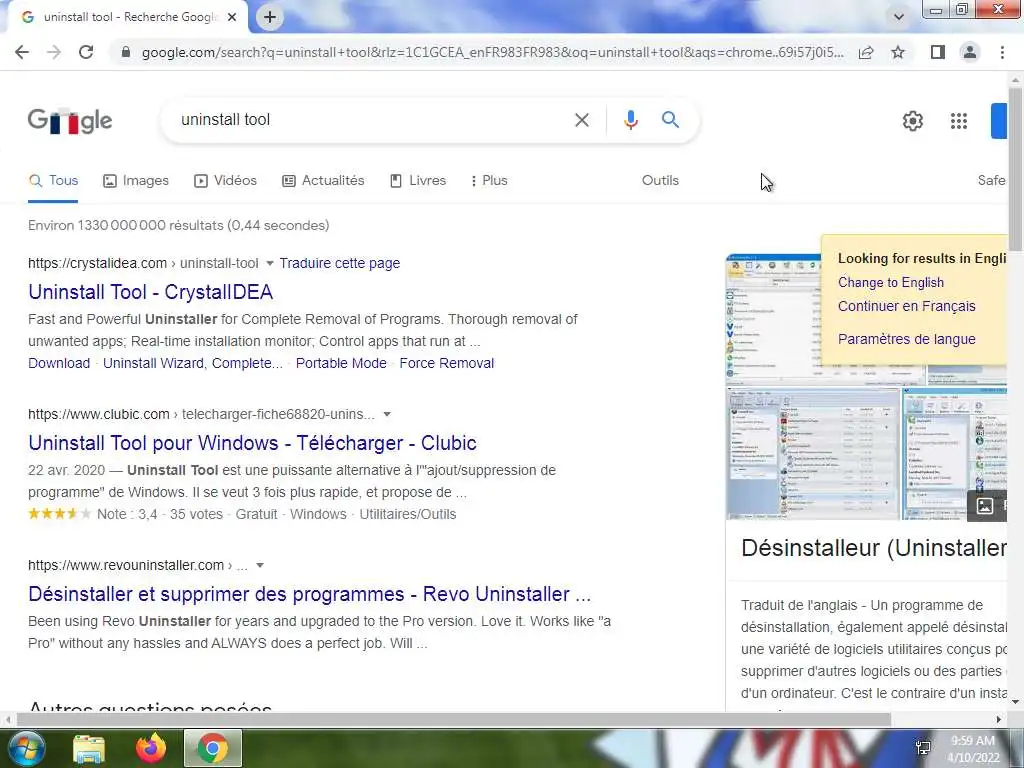Open the Chrome side panel icon
The width and height of the screenshot is (1024, 768).
(938, 52)
